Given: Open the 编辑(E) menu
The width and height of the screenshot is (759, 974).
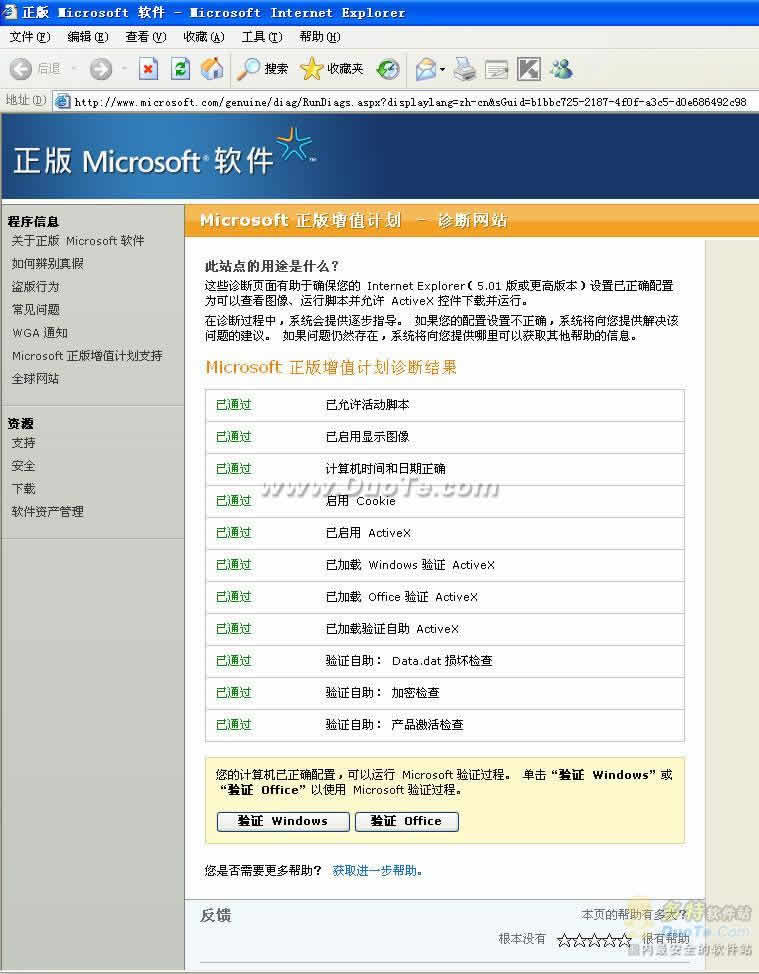Looking at the screenshot, I should [88, 37].
